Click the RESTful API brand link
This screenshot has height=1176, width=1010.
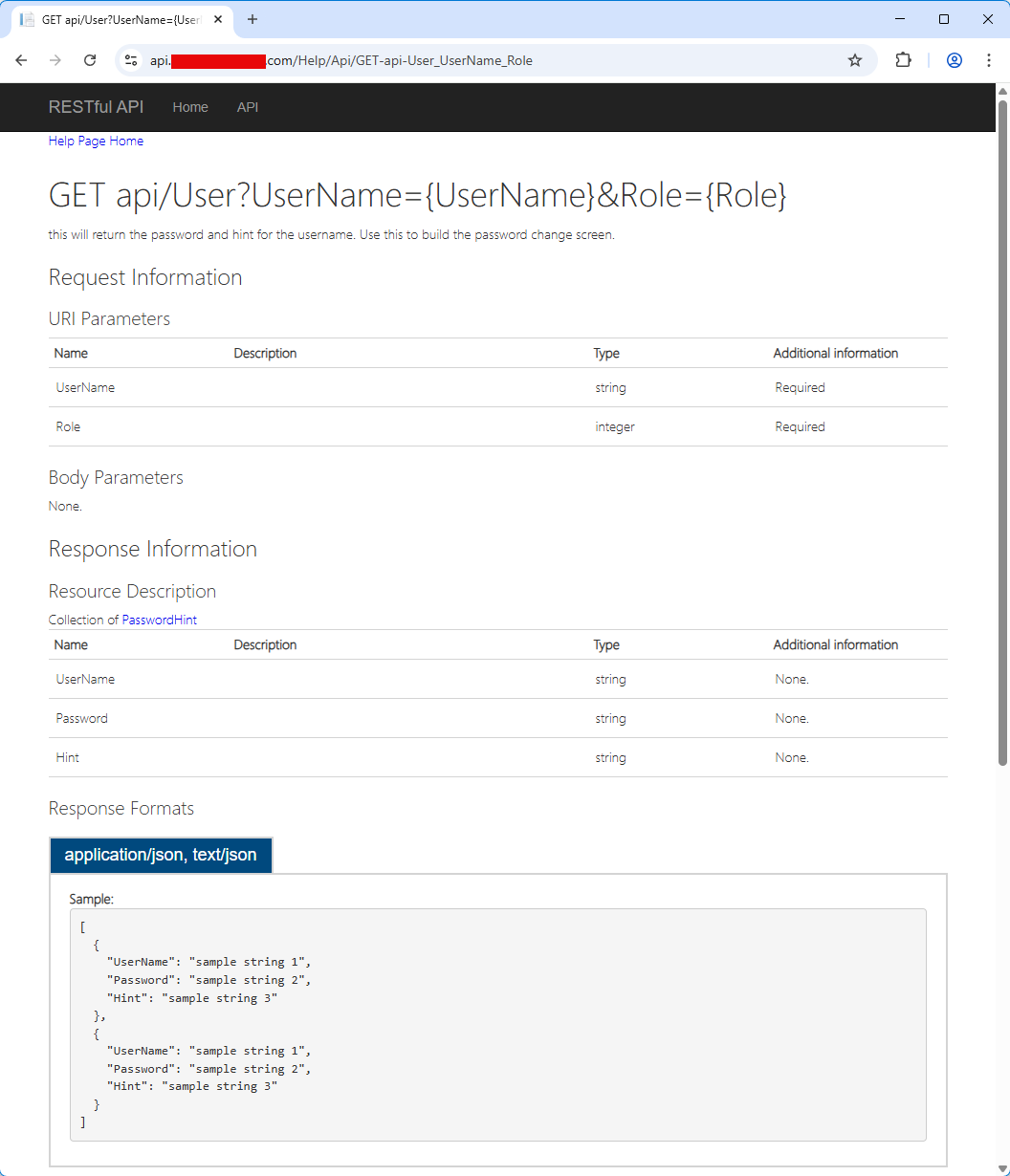tap(96, 107)
